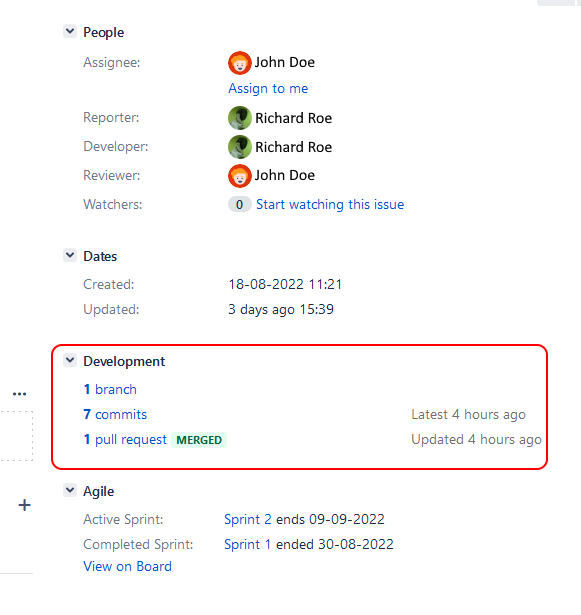Click the Assignee John Doe avatar
Image resolution: width=581 pixels, height=615 pixels.
coord(240,63)
